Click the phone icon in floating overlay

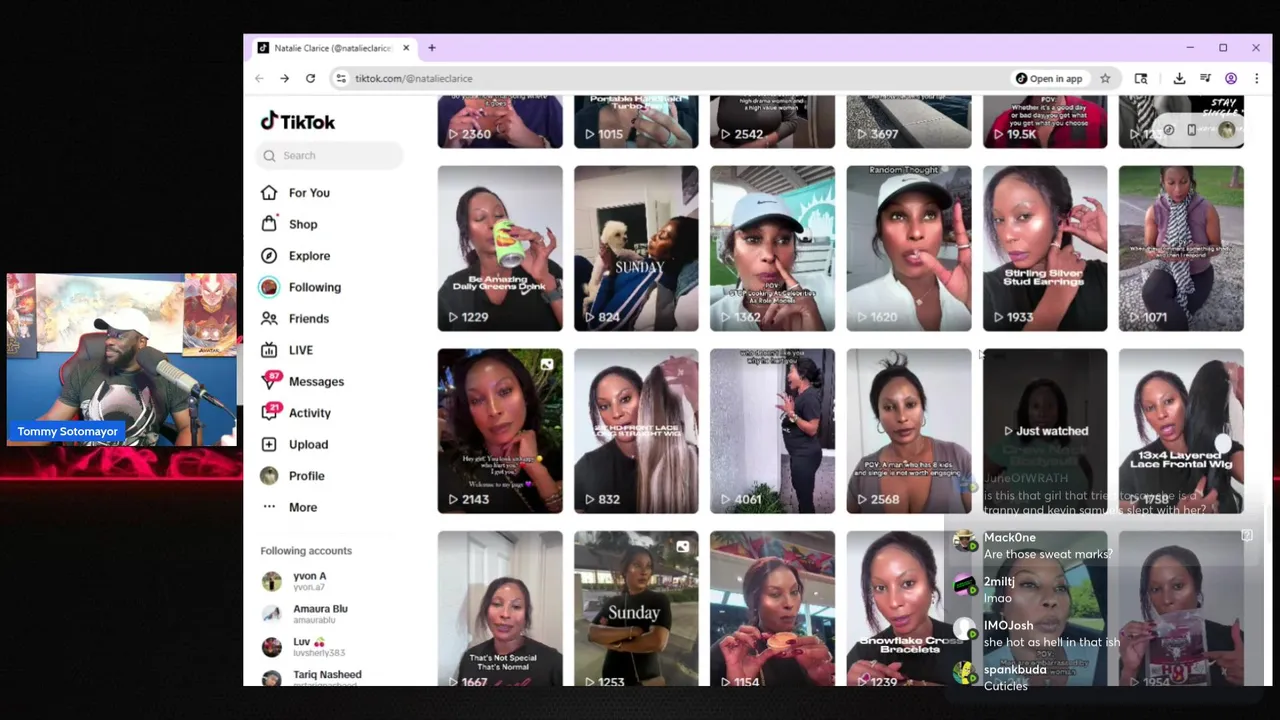(x=1191, y=130)
